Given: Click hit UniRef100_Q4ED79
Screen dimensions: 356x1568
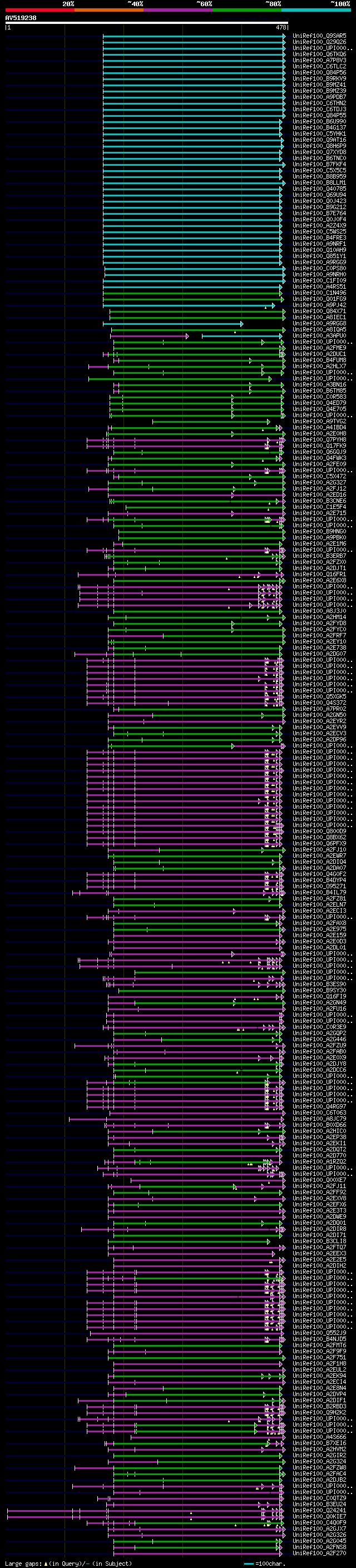Looking at the screenshot, I should coord(319,403).
